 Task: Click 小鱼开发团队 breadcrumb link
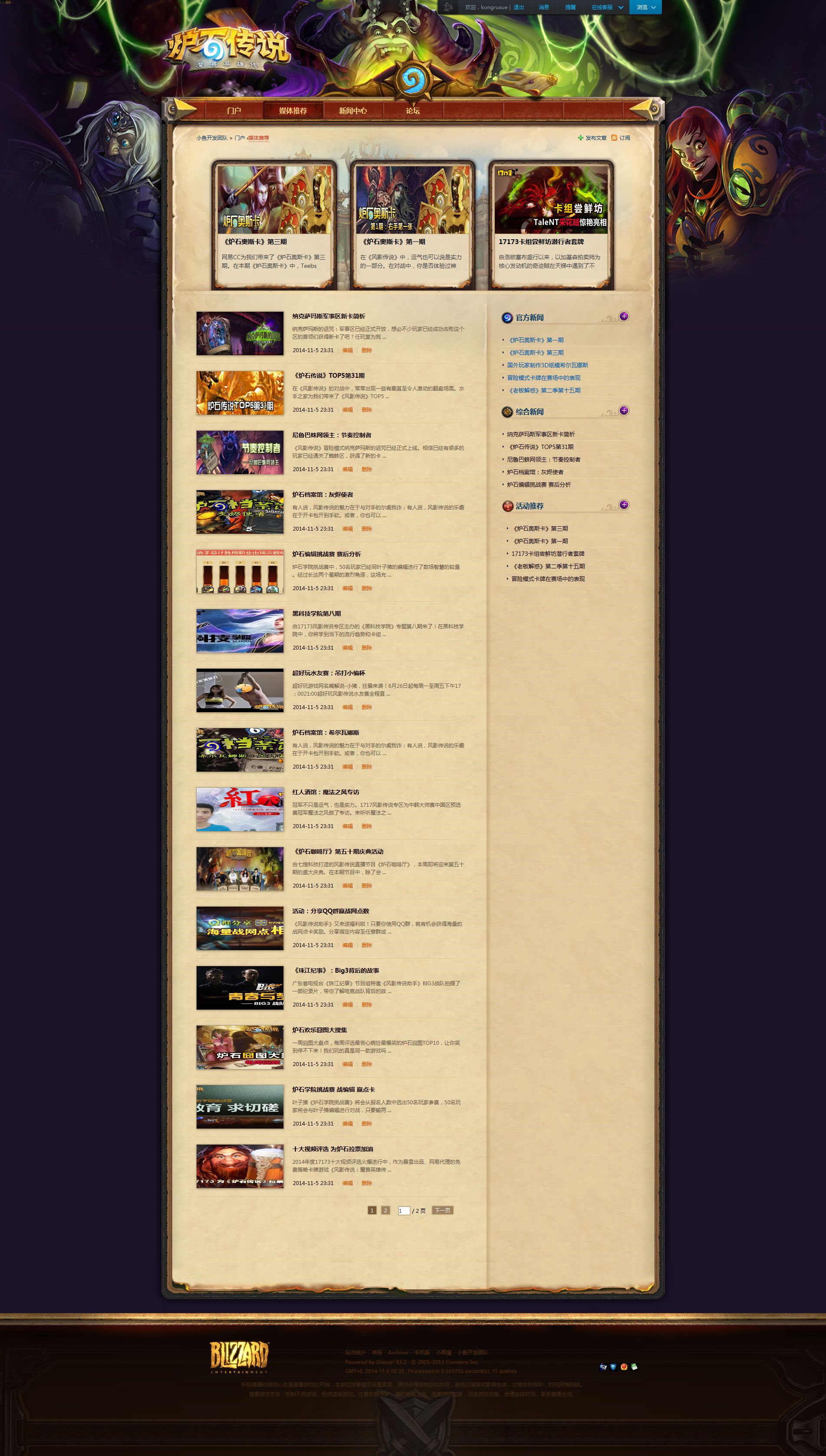point(212,138)
